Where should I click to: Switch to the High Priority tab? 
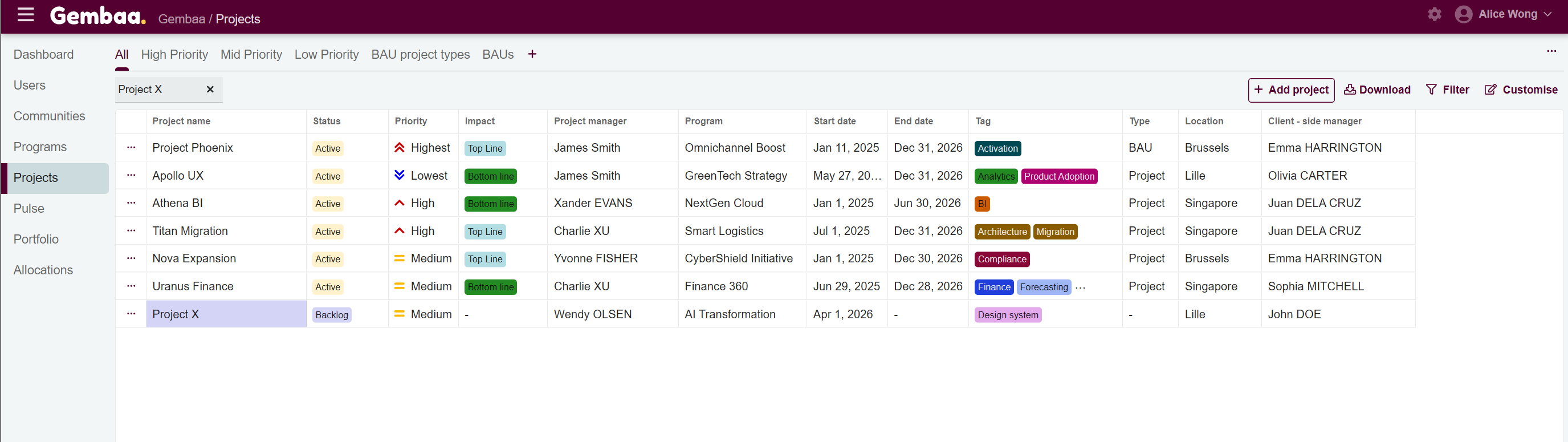pyautogui.click(x=174, y=54)
